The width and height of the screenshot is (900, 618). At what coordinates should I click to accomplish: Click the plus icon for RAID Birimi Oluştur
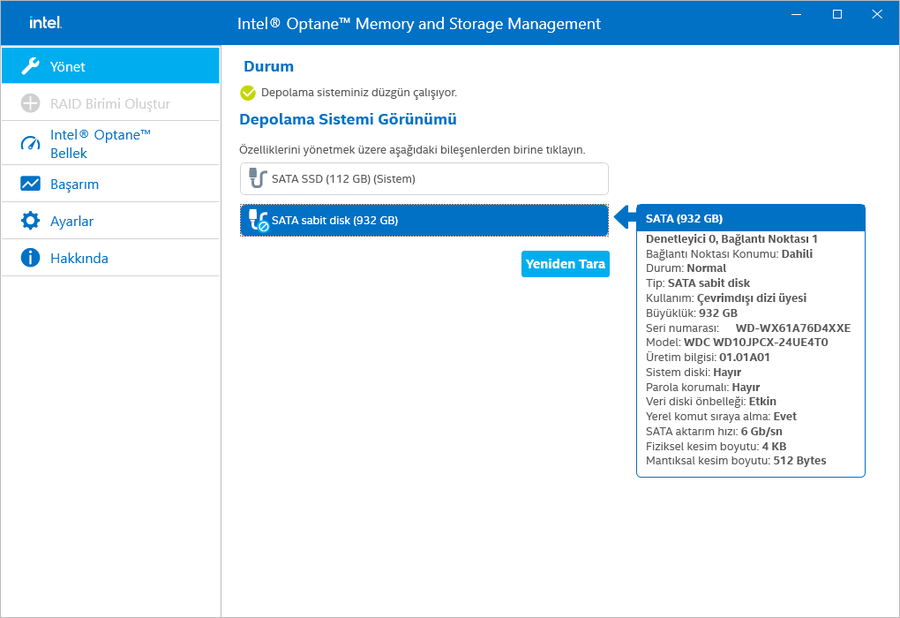pos(31,103)
